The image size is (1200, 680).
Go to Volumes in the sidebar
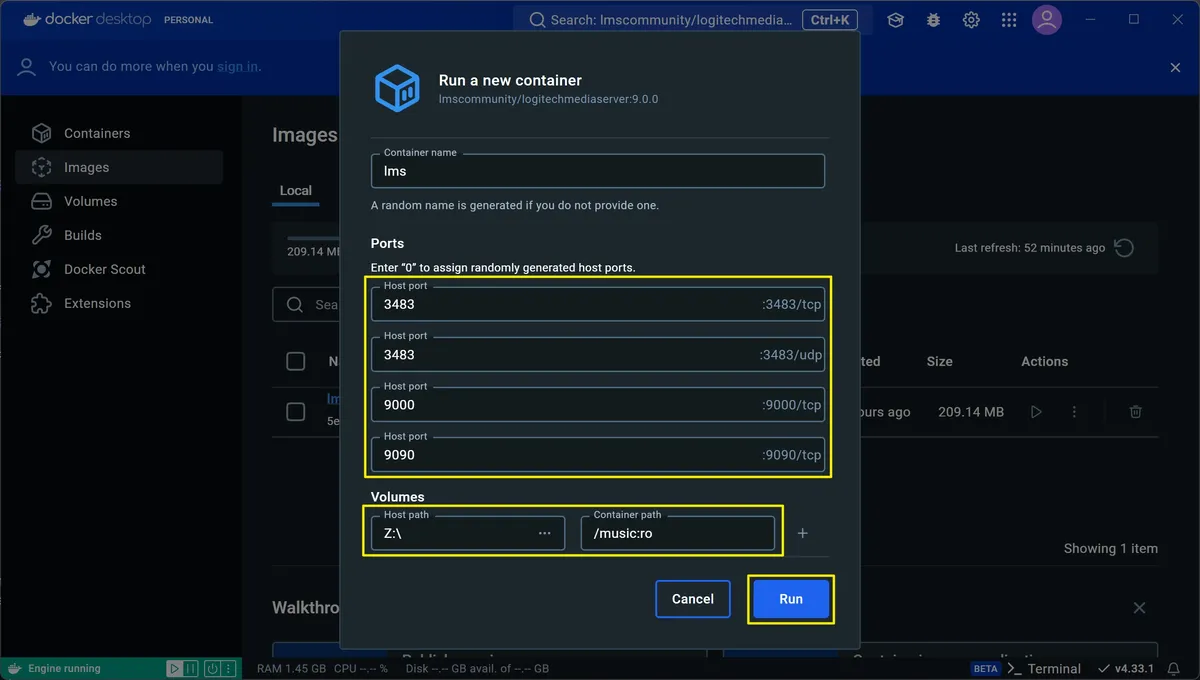pos(119,201)
